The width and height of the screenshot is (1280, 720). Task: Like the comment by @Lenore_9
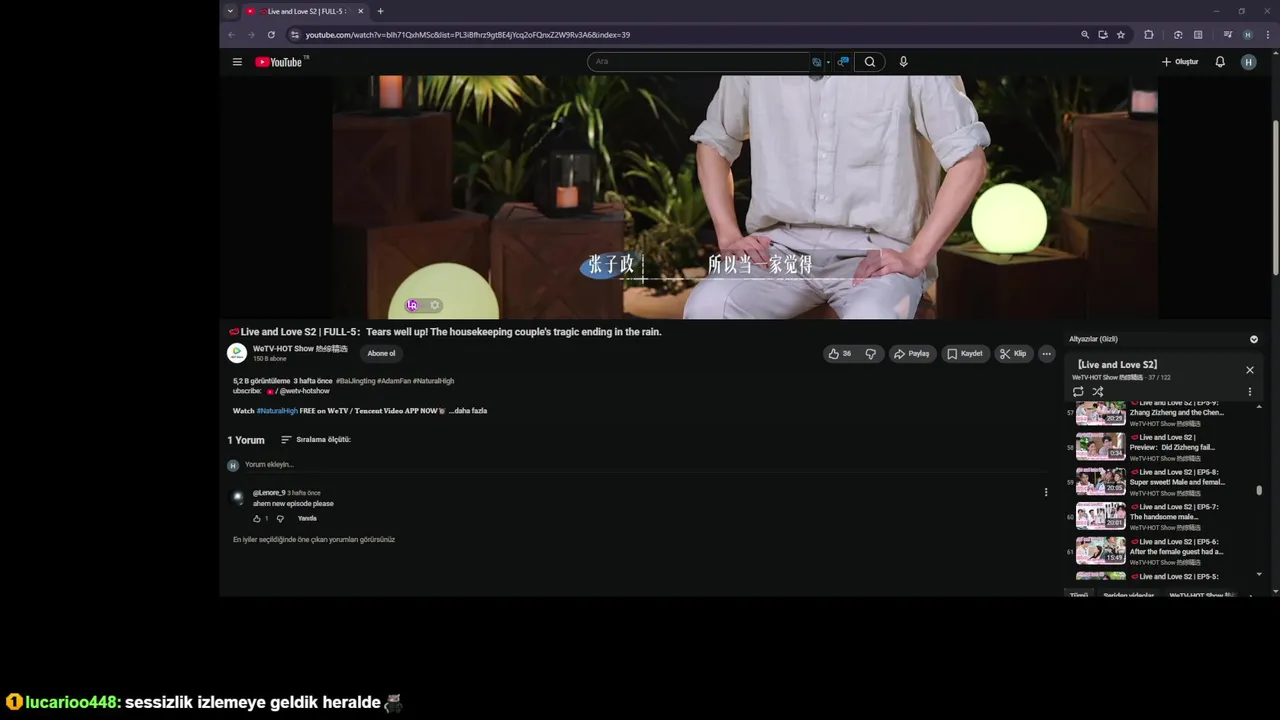(x=257, y=519)
